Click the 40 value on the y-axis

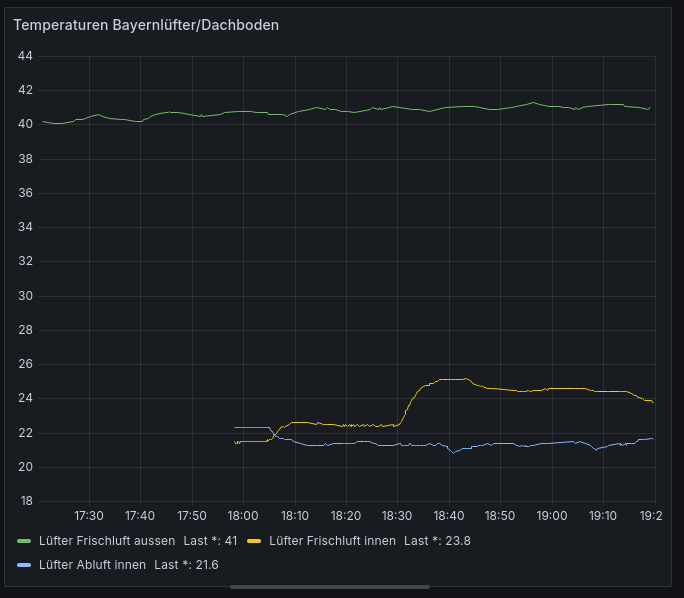[x=25, y=124]
